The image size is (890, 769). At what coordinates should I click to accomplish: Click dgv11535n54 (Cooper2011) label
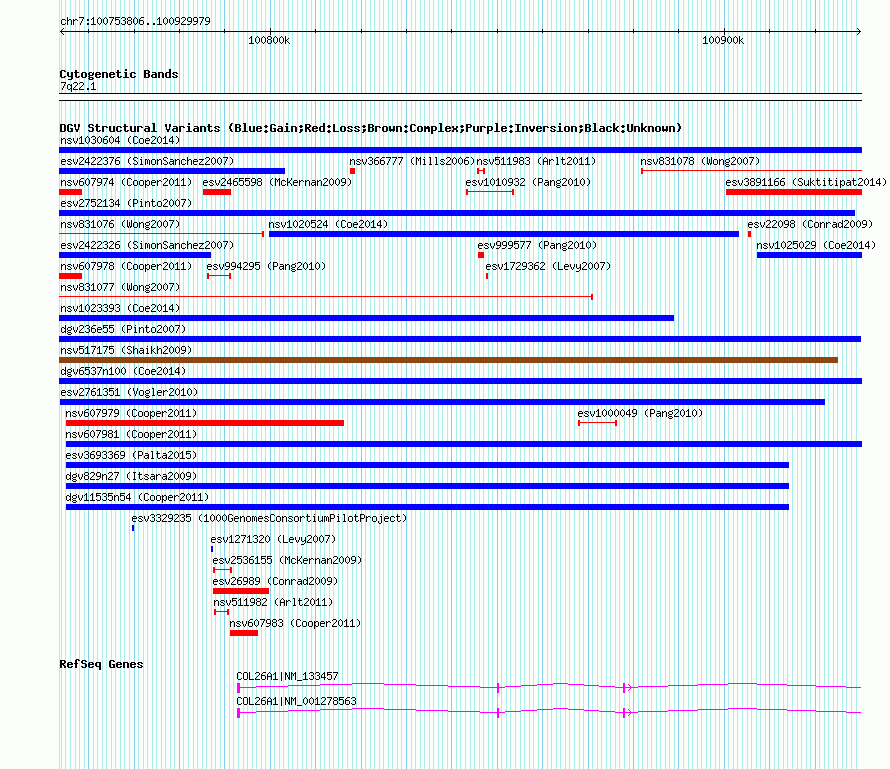click(137, 497)
